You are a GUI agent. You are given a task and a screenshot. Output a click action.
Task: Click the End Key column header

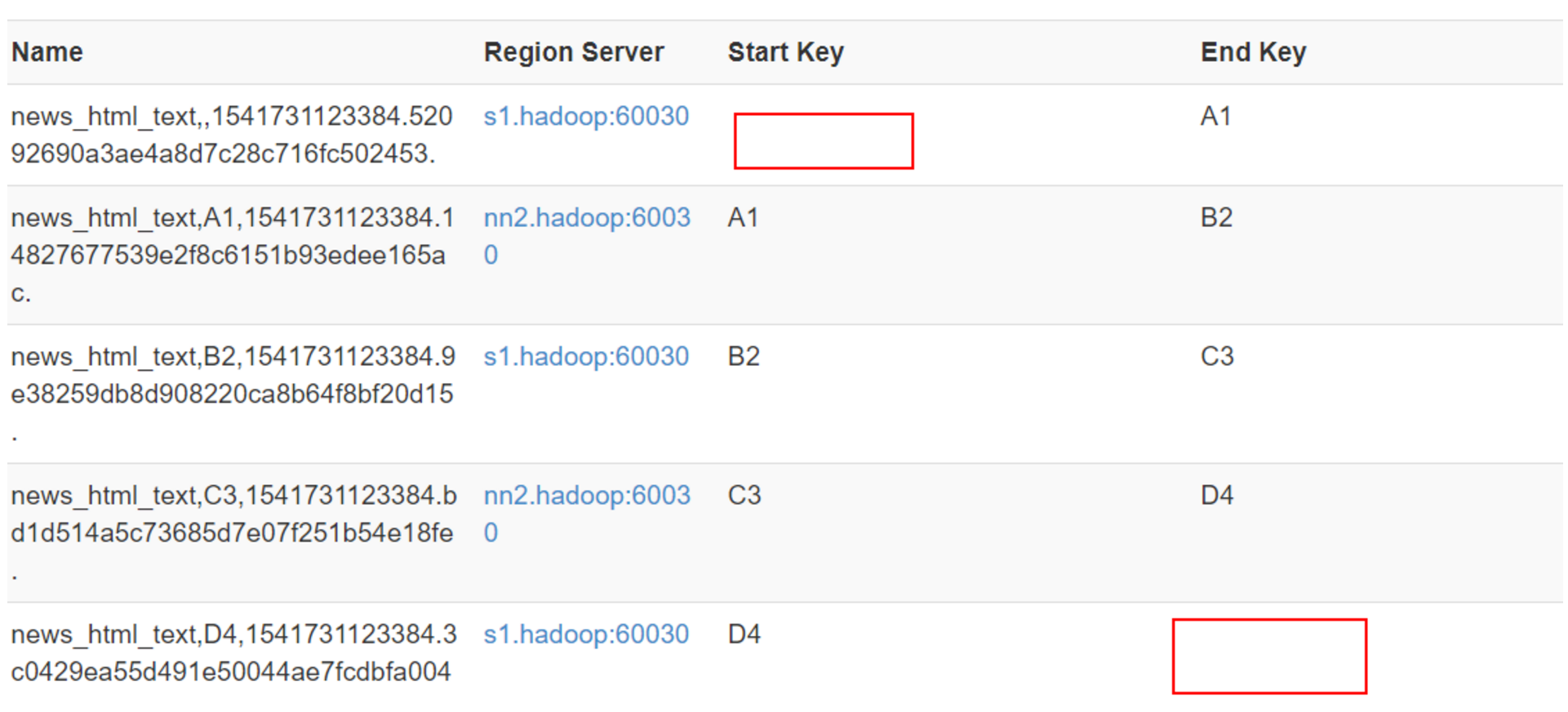coord(1253,52)
